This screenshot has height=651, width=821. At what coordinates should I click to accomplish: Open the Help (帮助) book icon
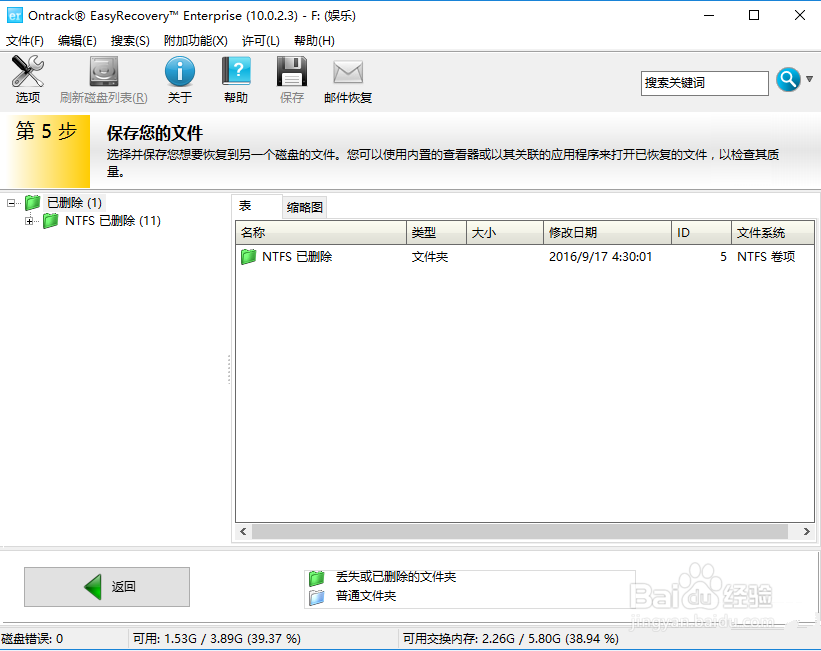click(x=236, y=72)
